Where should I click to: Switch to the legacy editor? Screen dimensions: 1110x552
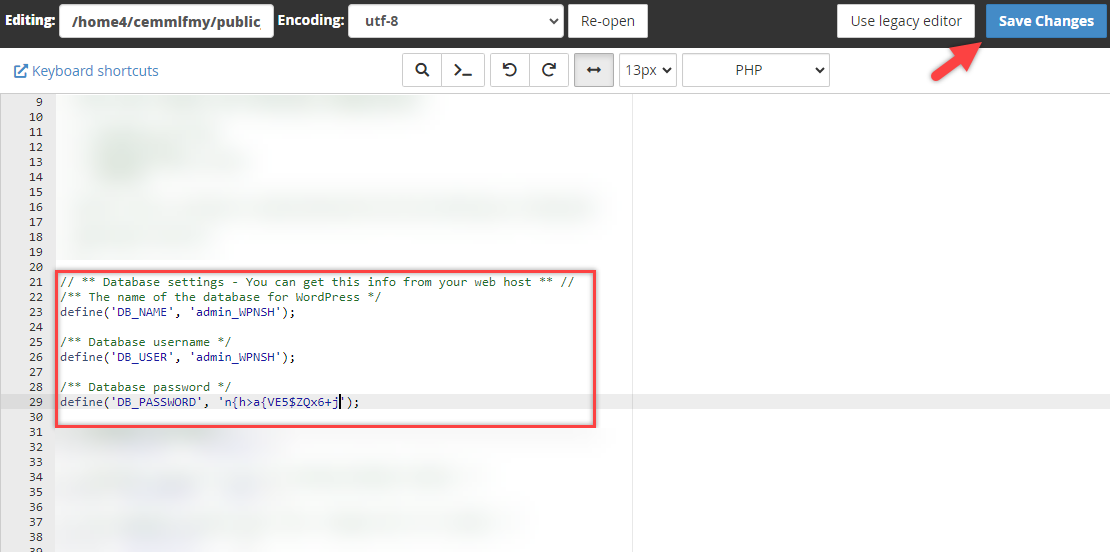906,21
